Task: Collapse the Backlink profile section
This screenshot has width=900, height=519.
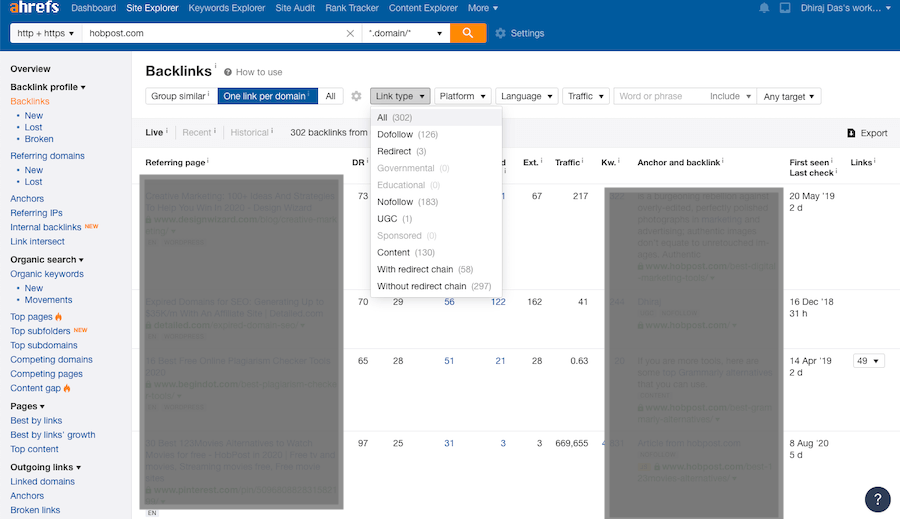Action: pos(48,87)
